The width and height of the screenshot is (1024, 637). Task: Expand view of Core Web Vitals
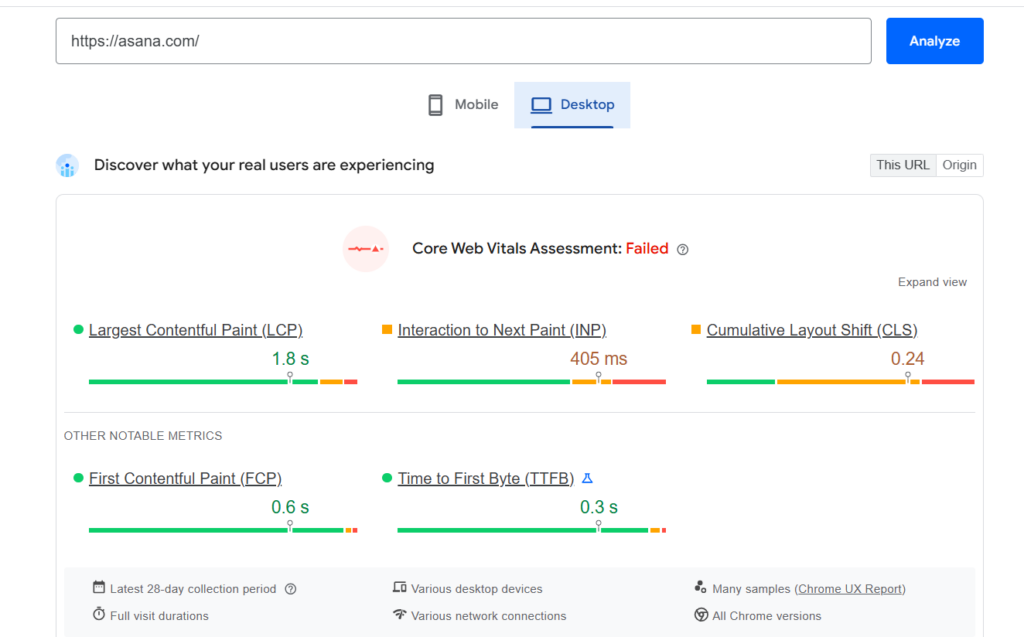point(932,282)
